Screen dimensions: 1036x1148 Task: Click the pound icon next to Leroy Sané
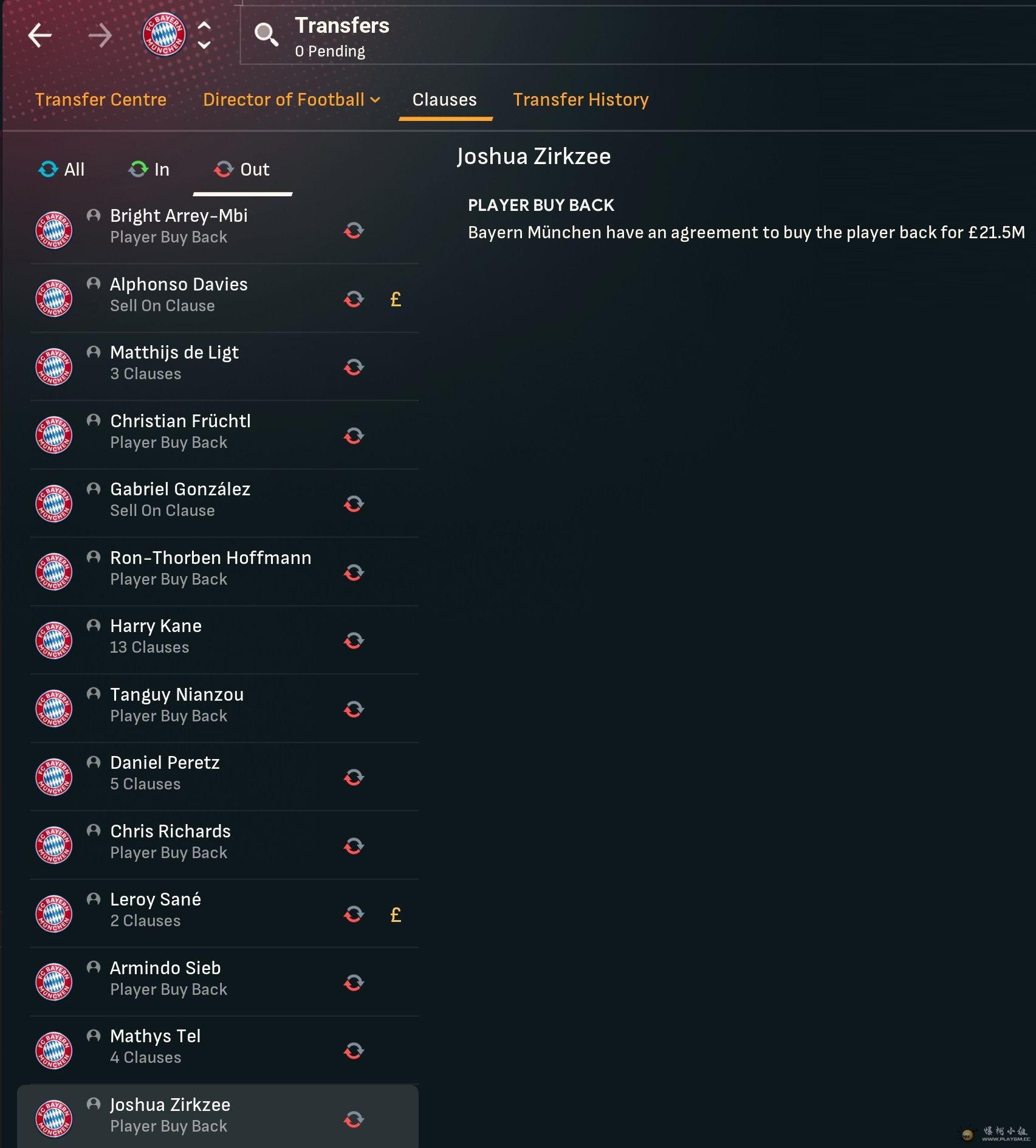[396, 915]
